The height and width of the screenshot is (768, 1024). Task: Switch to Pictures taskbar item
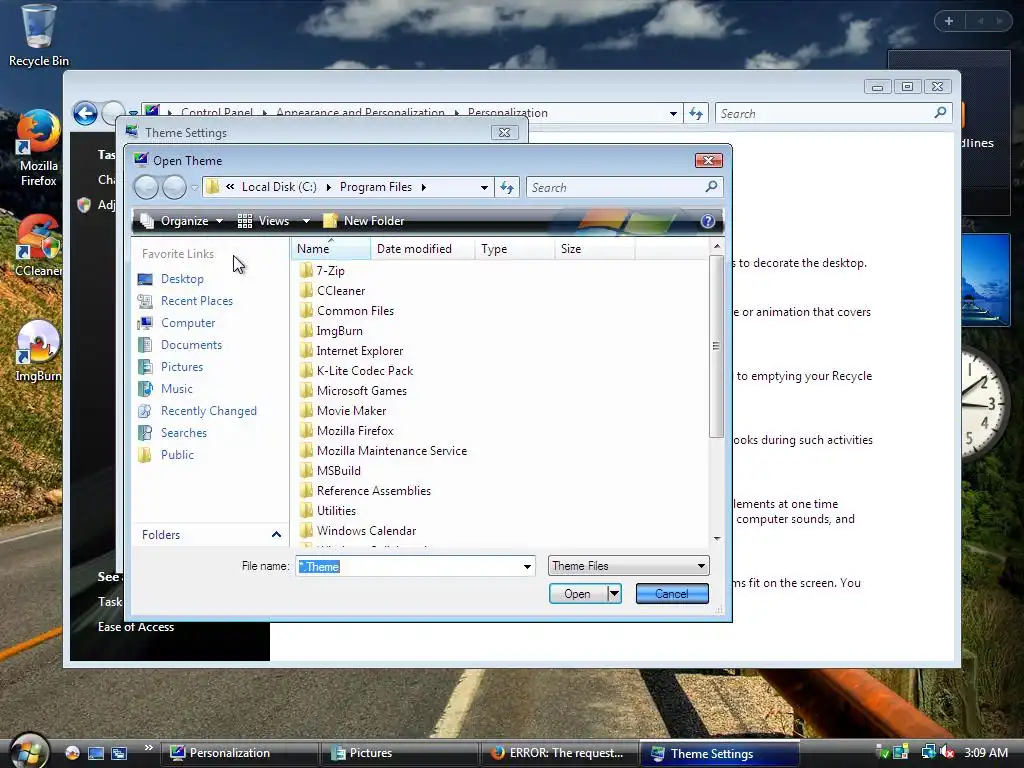(400, 753)
